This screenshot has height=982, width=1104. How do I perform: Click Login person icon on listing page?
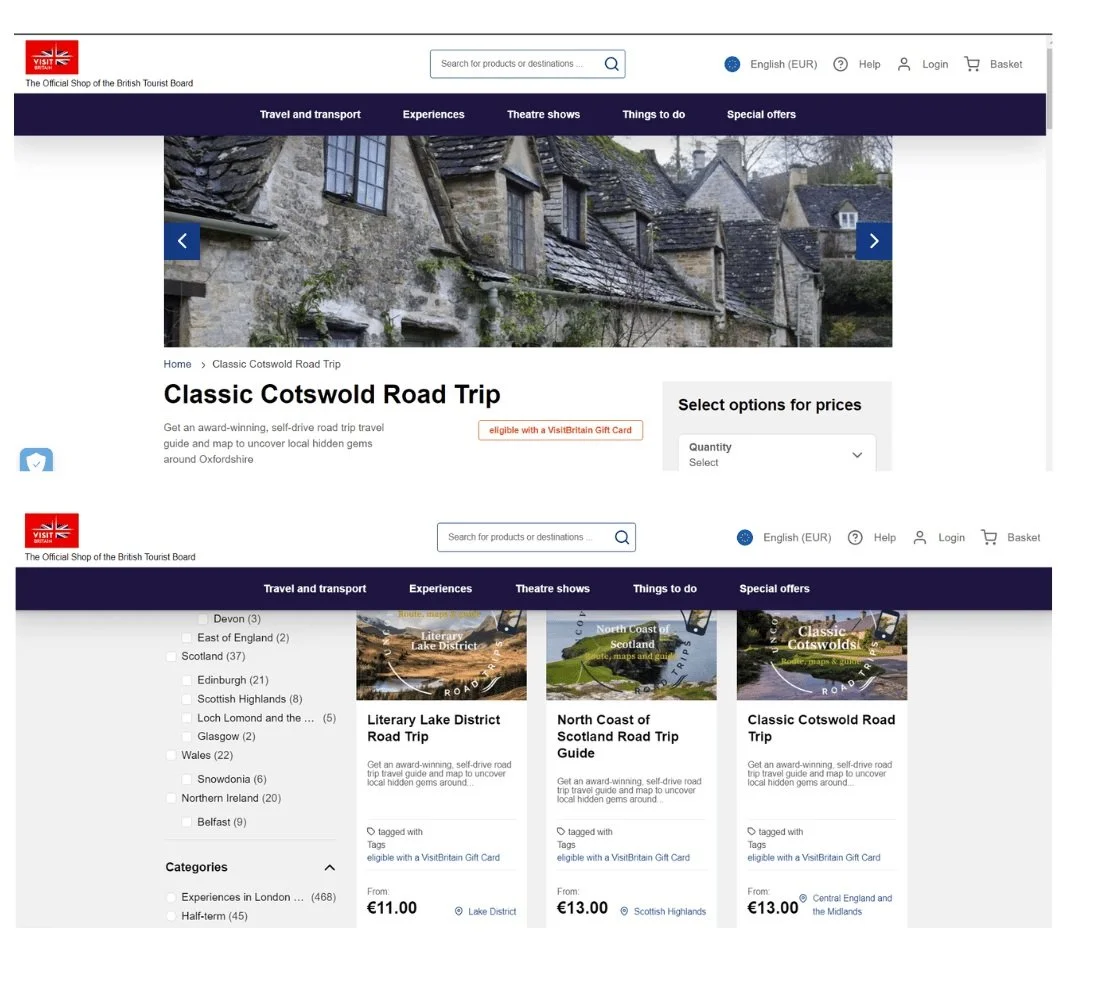[x=920, y=537]
